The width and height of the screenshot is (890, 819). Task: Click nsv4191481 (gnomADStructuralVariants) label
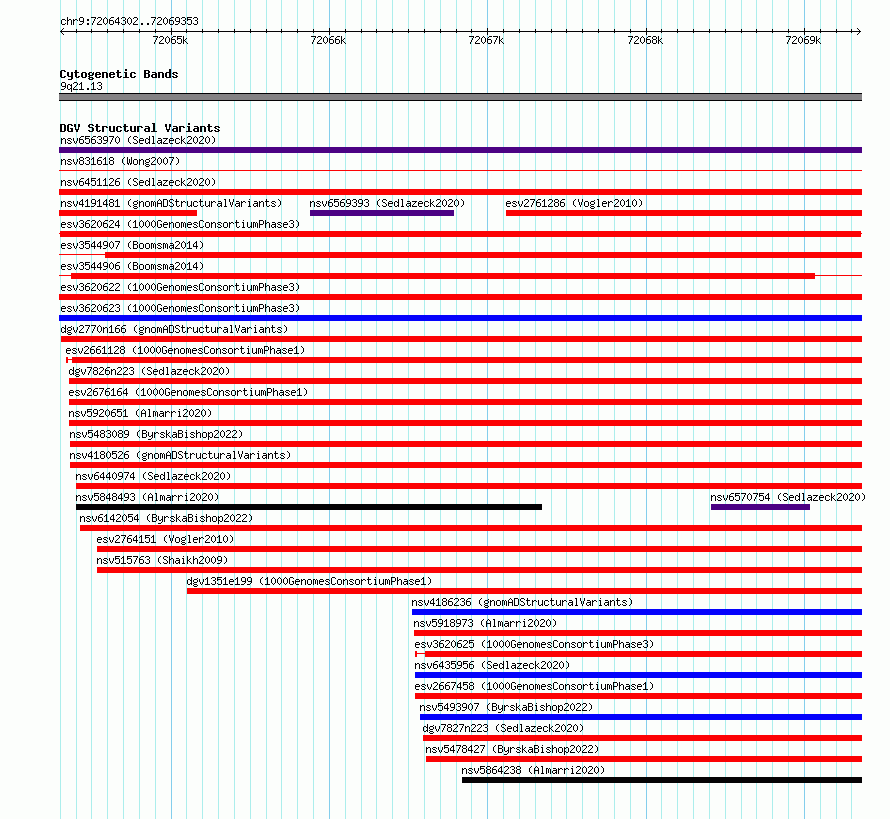(x=171, y=203)
